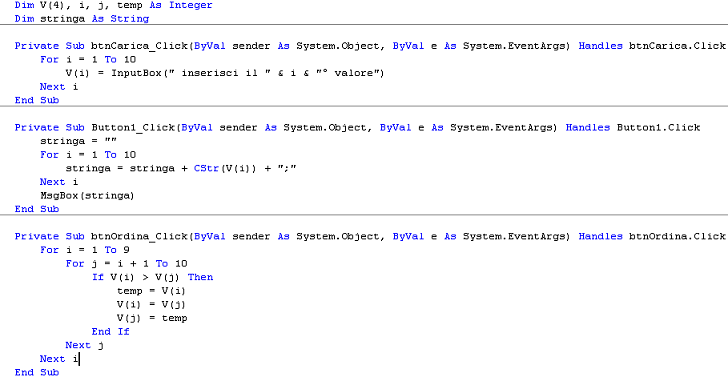This screenshot has height=377, width=728.
Task: Click "btnCarica.Click" after the Handles keyword
Action: [677, 46]
